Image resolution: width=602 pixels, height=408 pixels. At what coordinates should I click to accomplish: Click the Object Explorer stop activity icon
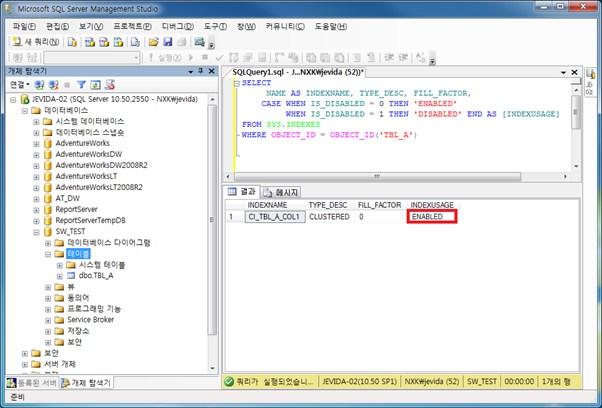pyautogui.click(x=68, y=84)
